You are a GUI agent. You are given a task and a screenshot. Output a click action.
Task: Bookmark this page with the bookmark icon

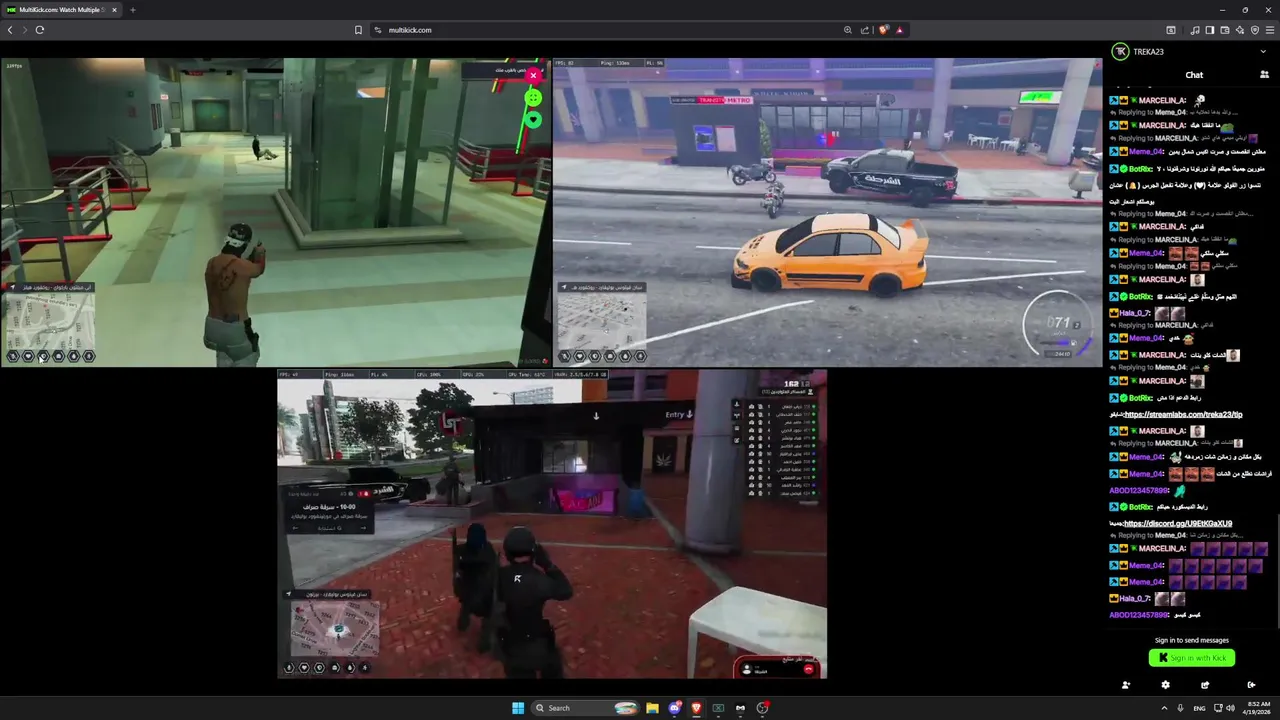[x=358, y=30]
